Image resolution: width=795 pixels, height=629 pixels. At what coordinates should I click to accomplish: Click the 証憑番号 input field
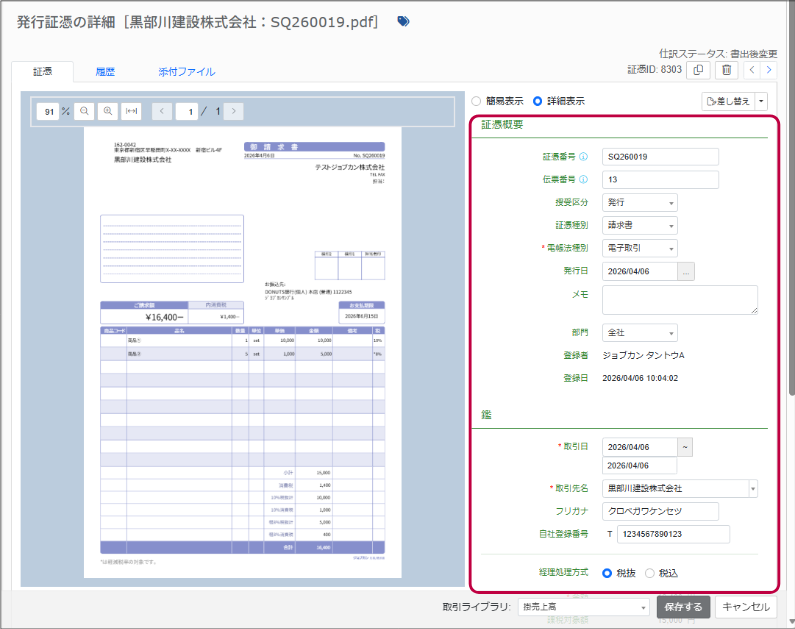pyautogui.click(x=660, y=157)
